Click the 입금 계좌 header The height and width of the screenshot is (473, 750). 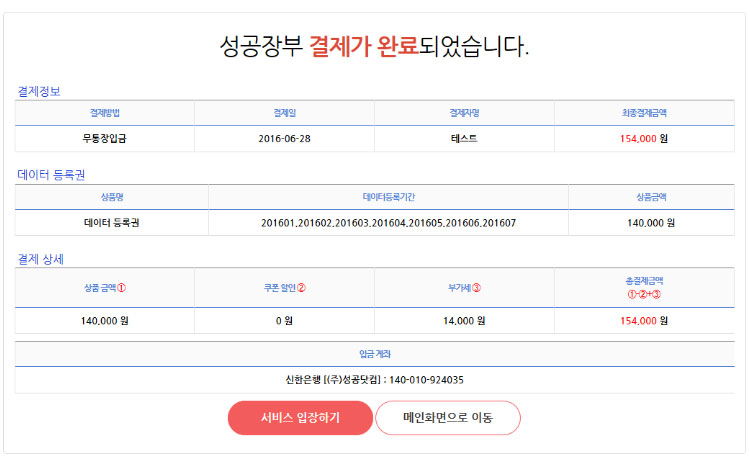coord(375,354)
